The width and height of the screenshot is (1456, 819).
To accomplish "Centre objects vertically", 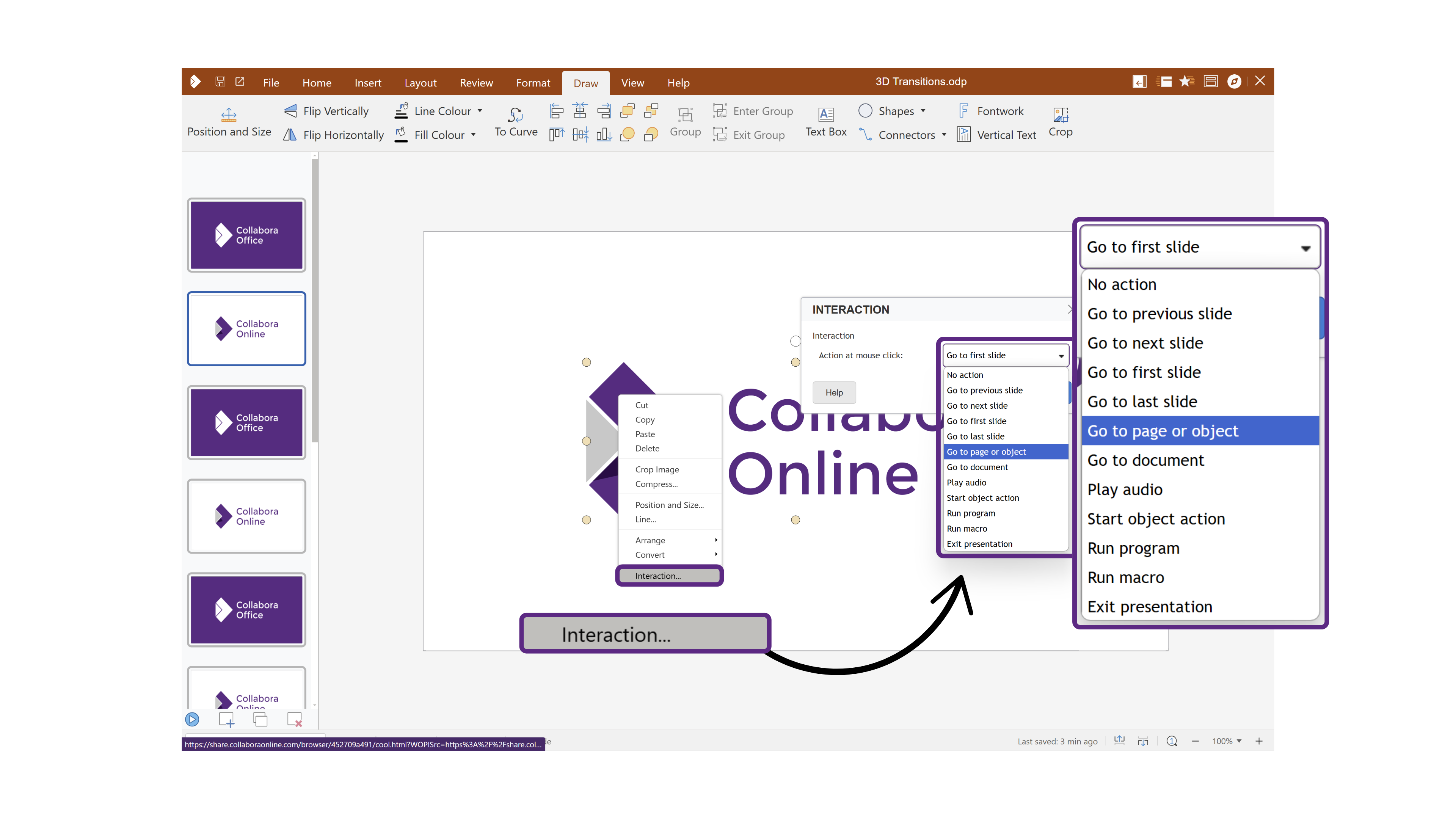I will click(580, 135).
